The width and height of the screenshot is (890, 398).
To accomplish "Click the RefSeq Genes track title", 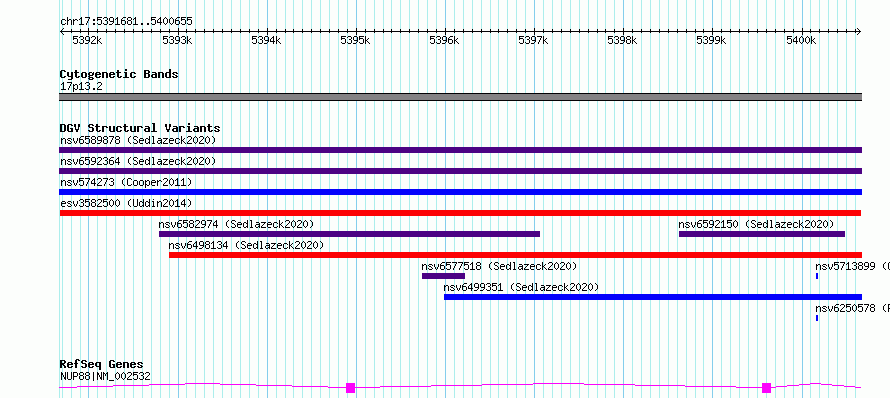I will tap(102, 364).
